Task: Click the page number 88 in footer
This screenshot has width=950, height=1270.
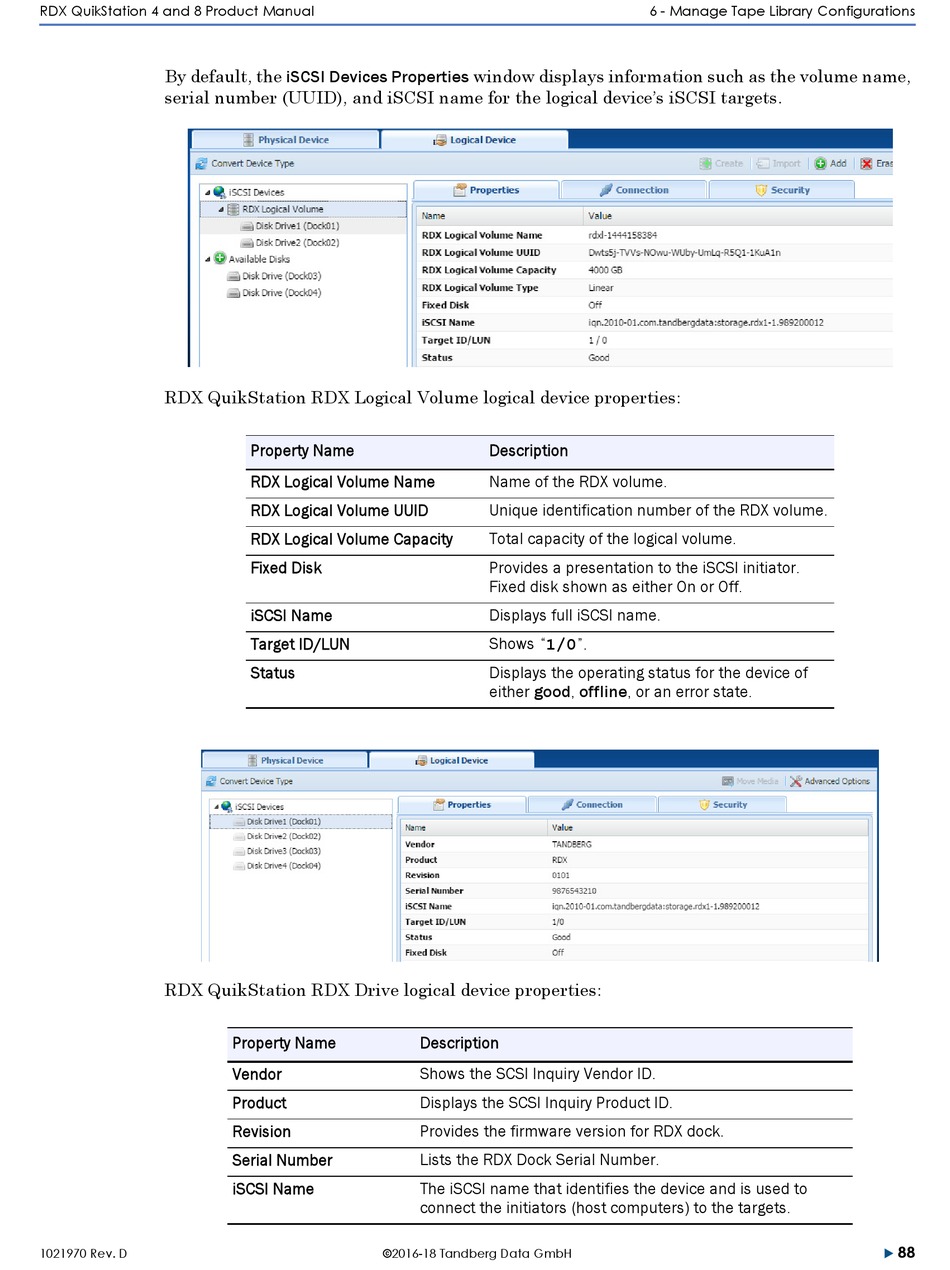Action: pyautogui.click(x=906, y=1253)
